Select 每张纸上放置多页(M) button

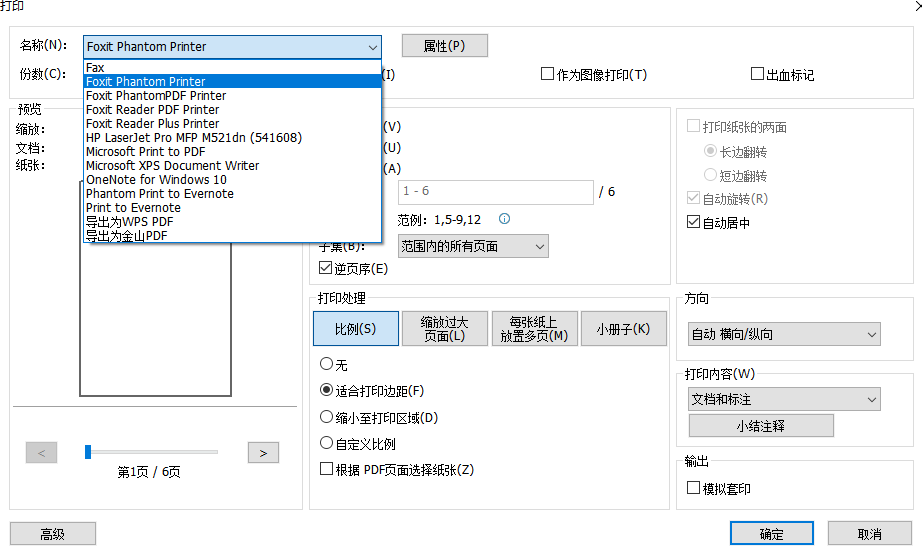point(534,329)
